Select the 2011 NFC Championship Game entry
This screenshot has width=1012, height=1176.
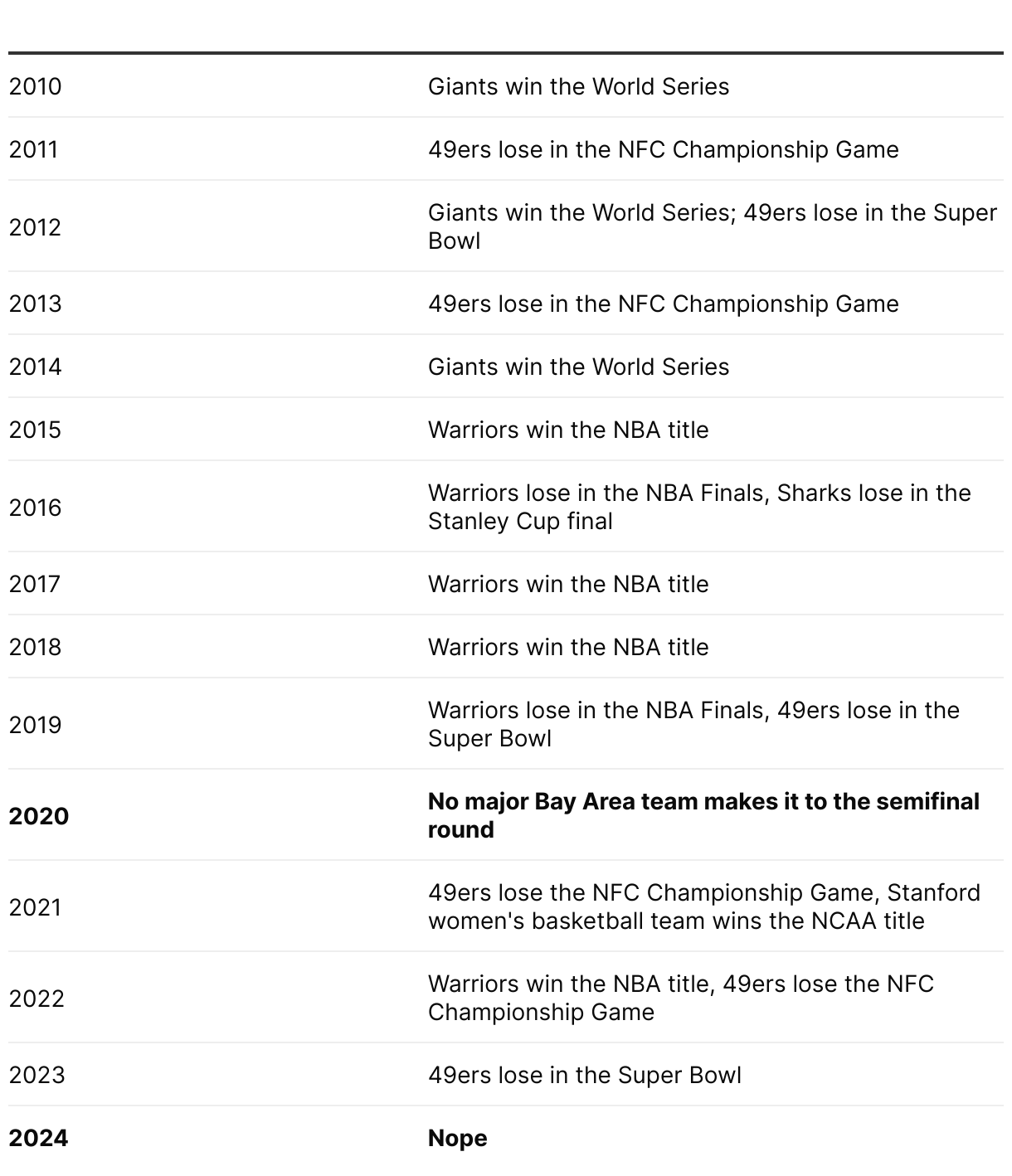(x=663, y=149)
